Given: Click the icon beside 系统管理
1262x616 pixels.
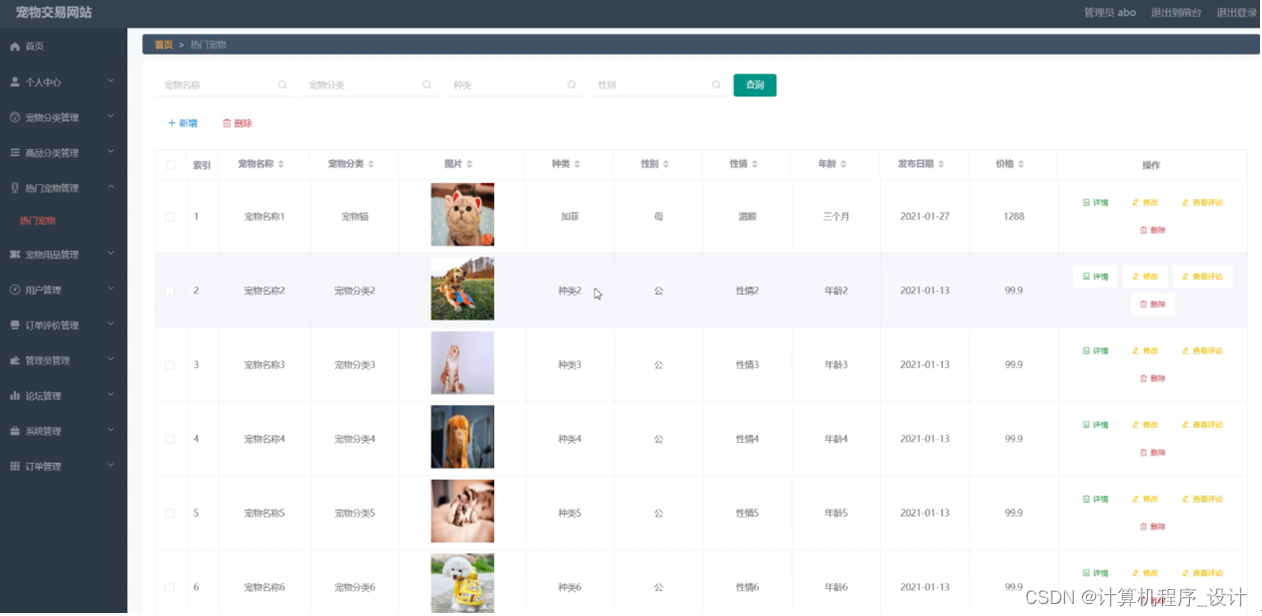Looking at the screenshot, I should pyautogui.click(x=15, y=431).
